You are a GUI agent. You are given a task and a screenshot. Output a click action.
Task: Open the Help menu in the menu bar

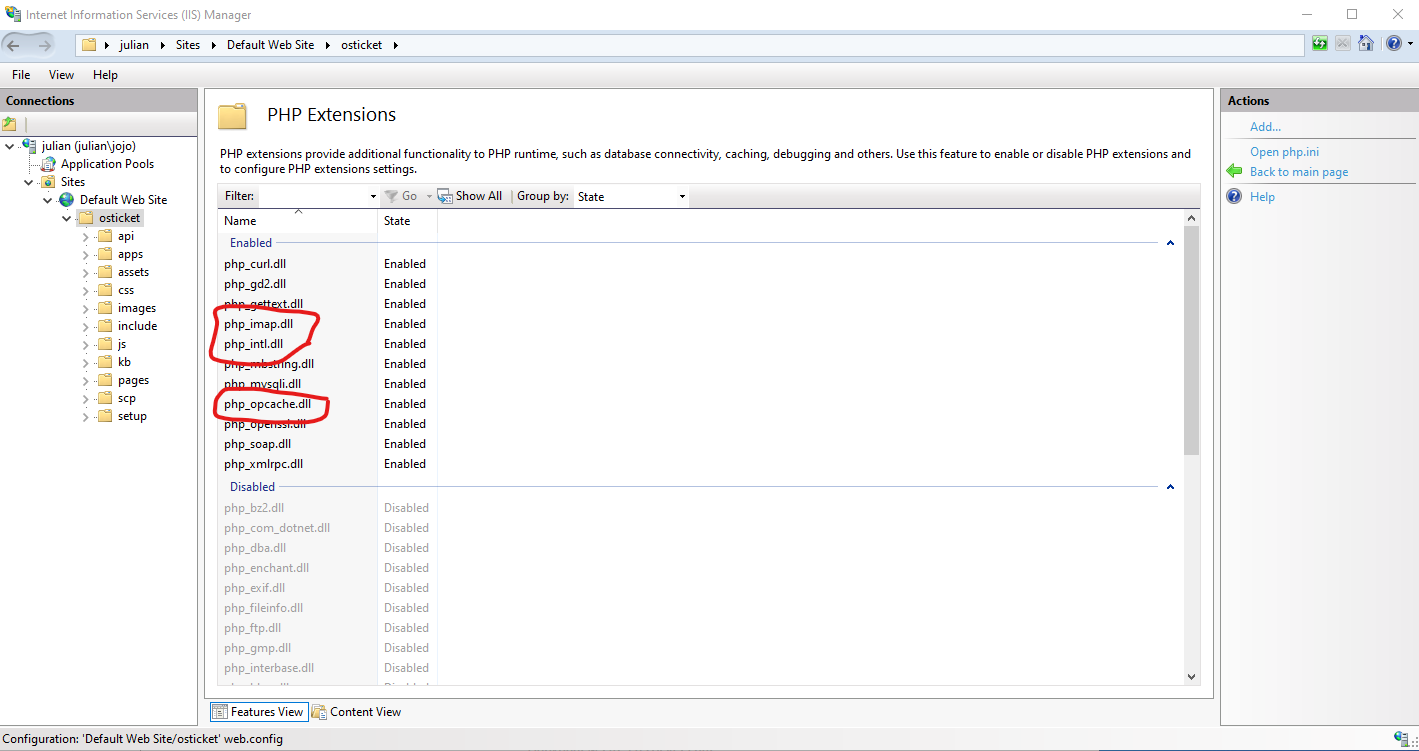point(105,75)
